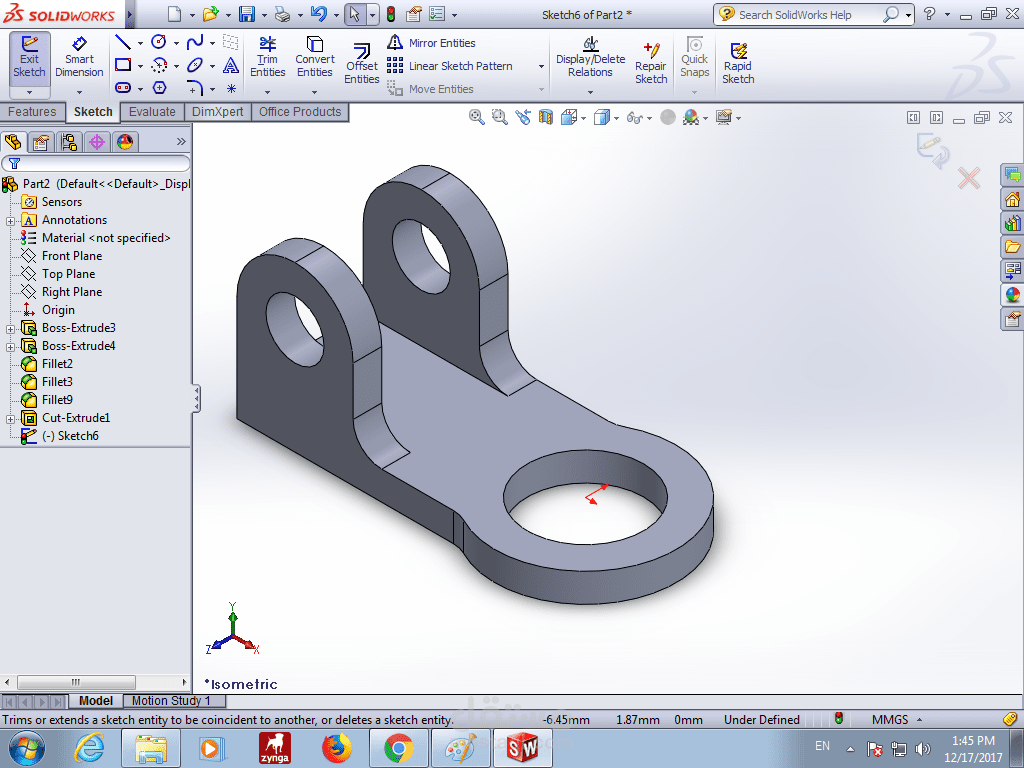Open the Display/Delete Relations dropdown arrow
Viewport: 1024px width, 768px height.
point(590,92)
